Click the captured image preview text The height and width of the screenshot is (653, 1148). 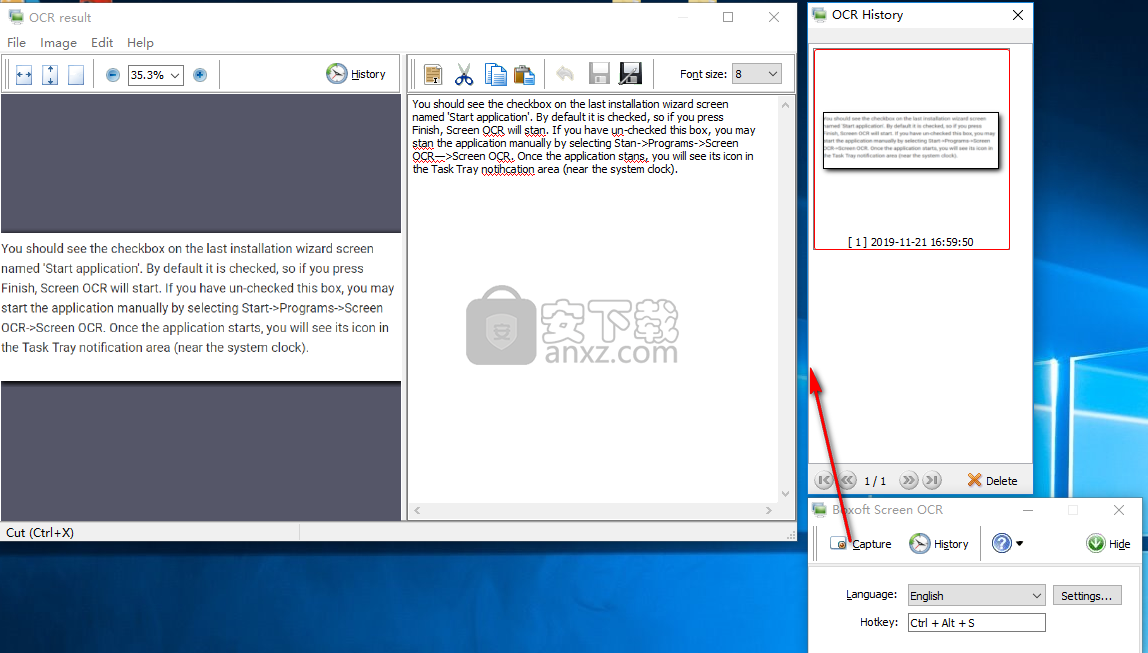click(x=196, y=298)
